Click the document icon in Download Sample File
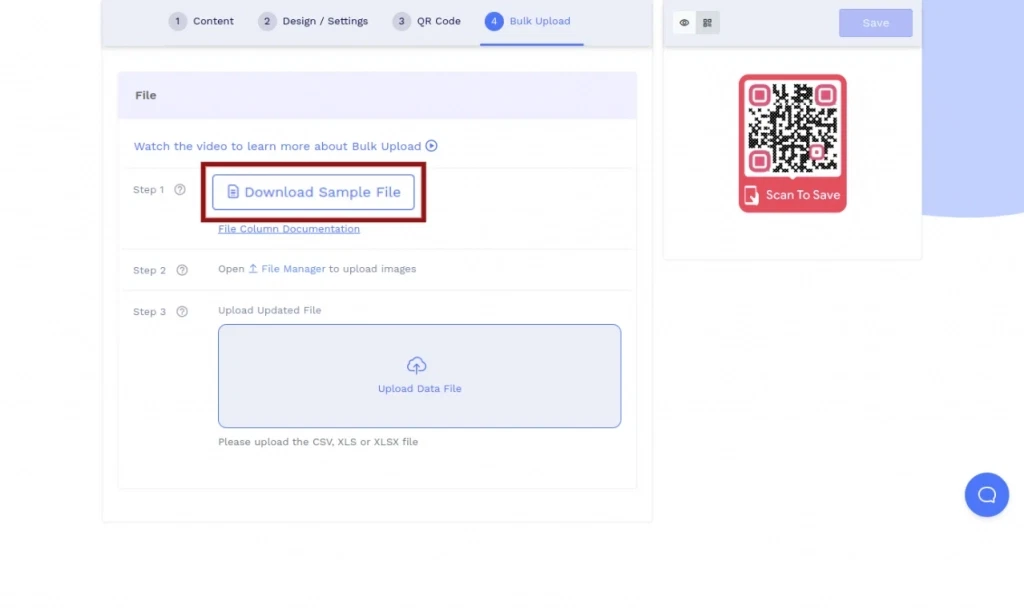 click(233, 192)
